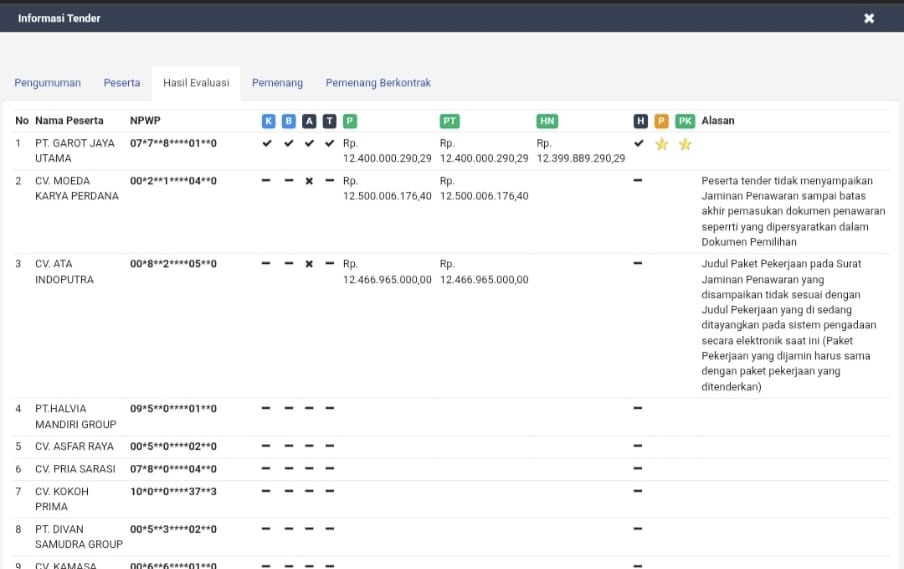
Task: Close the Informasi Tender dialog
Action: [869, 18]
